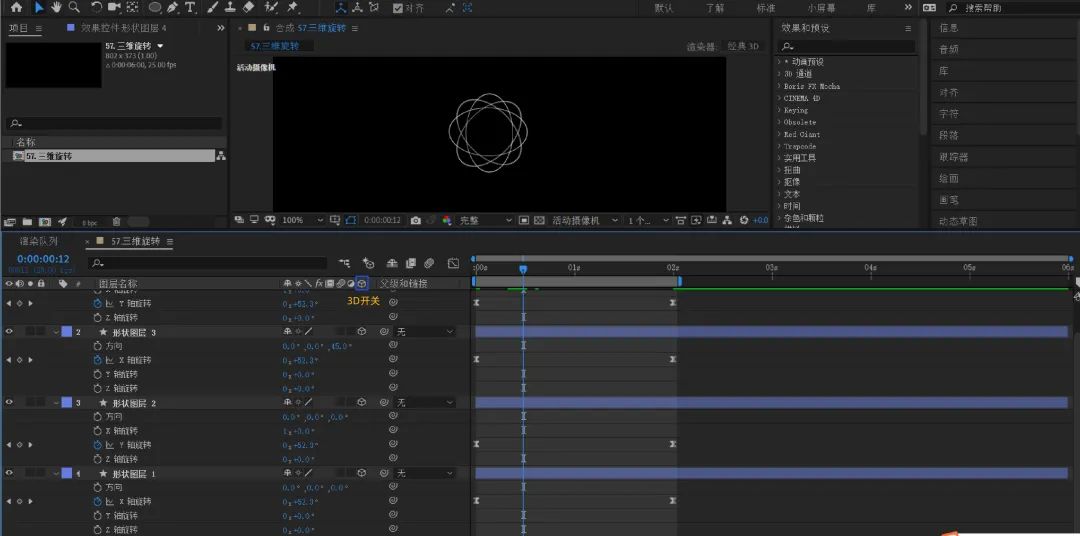The image size is (1080, 536).
Task: Open the 活动摄像机 3D view dropdown
Action: [x=583, y=220]
